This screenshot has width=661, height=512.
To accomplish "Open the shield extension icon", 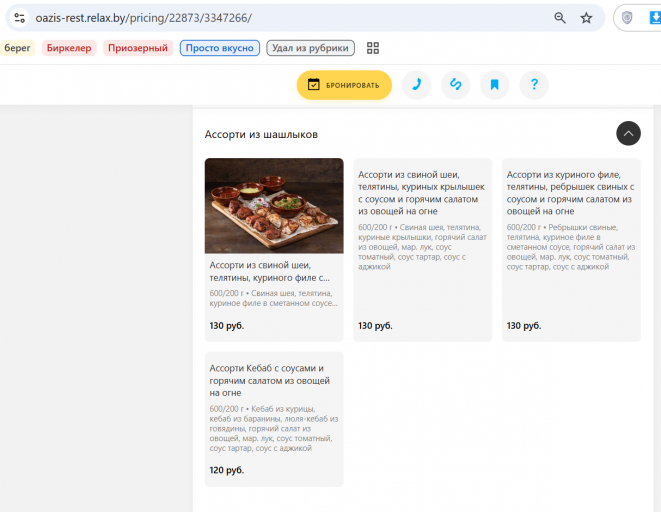I will tap(627, 18).
